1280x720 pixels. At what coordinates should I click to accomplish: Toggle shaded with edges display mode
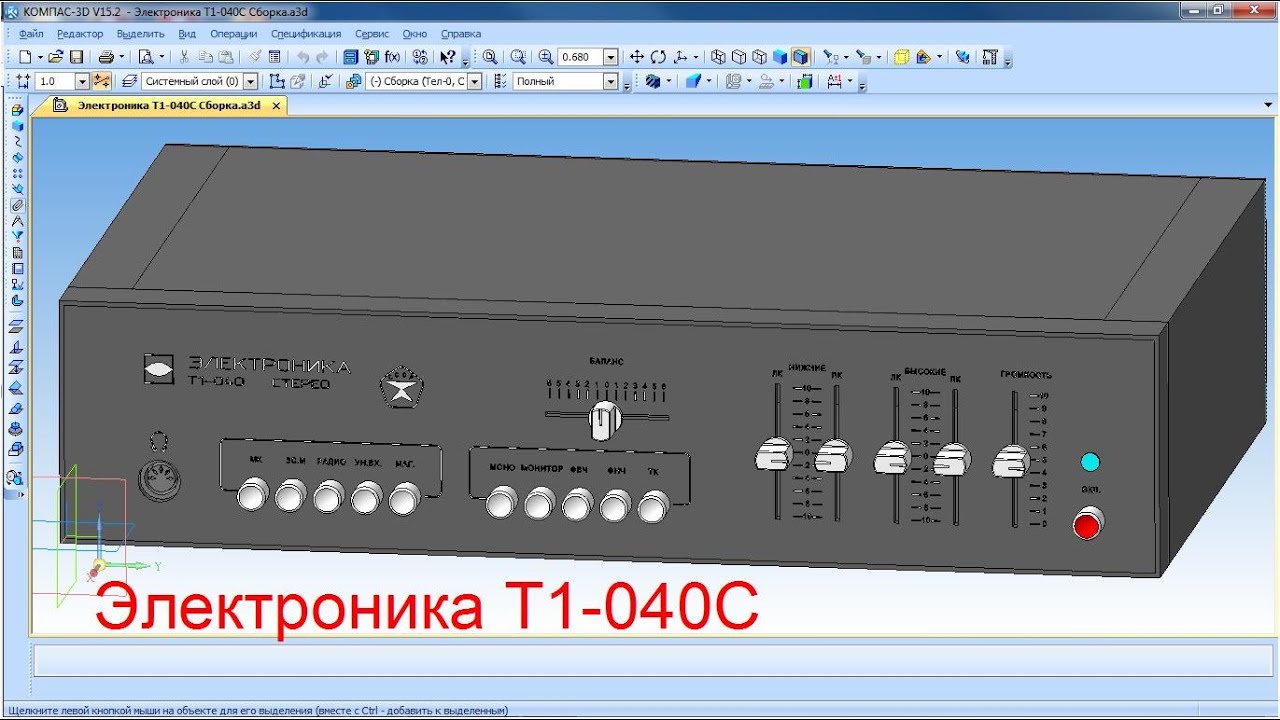point(800,57)
